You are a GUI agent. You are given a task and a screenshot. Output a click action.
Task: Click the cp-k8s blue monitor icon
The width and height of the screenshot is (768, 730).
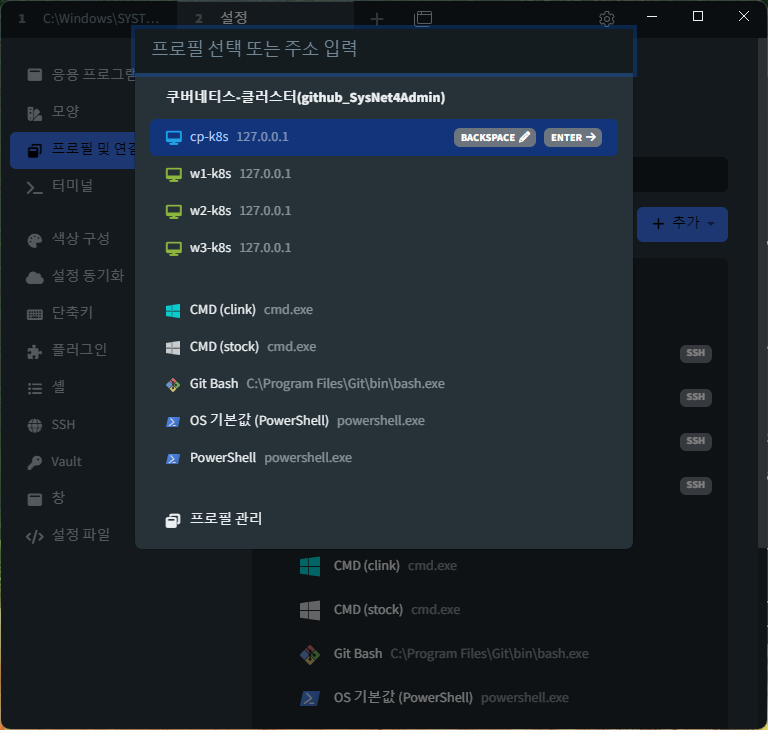click(x=173, y=138)
